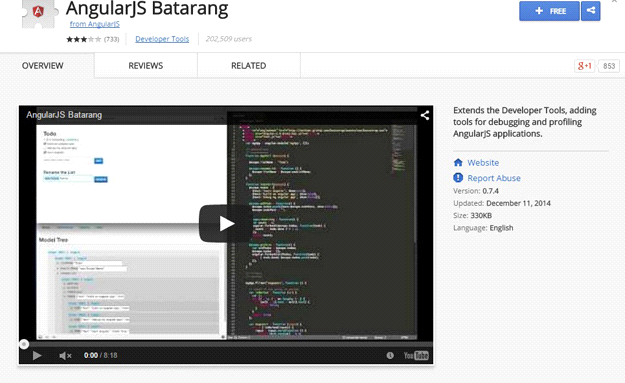Click the Google +1 button
The image size is (625, 383).
tap(584, 66)
